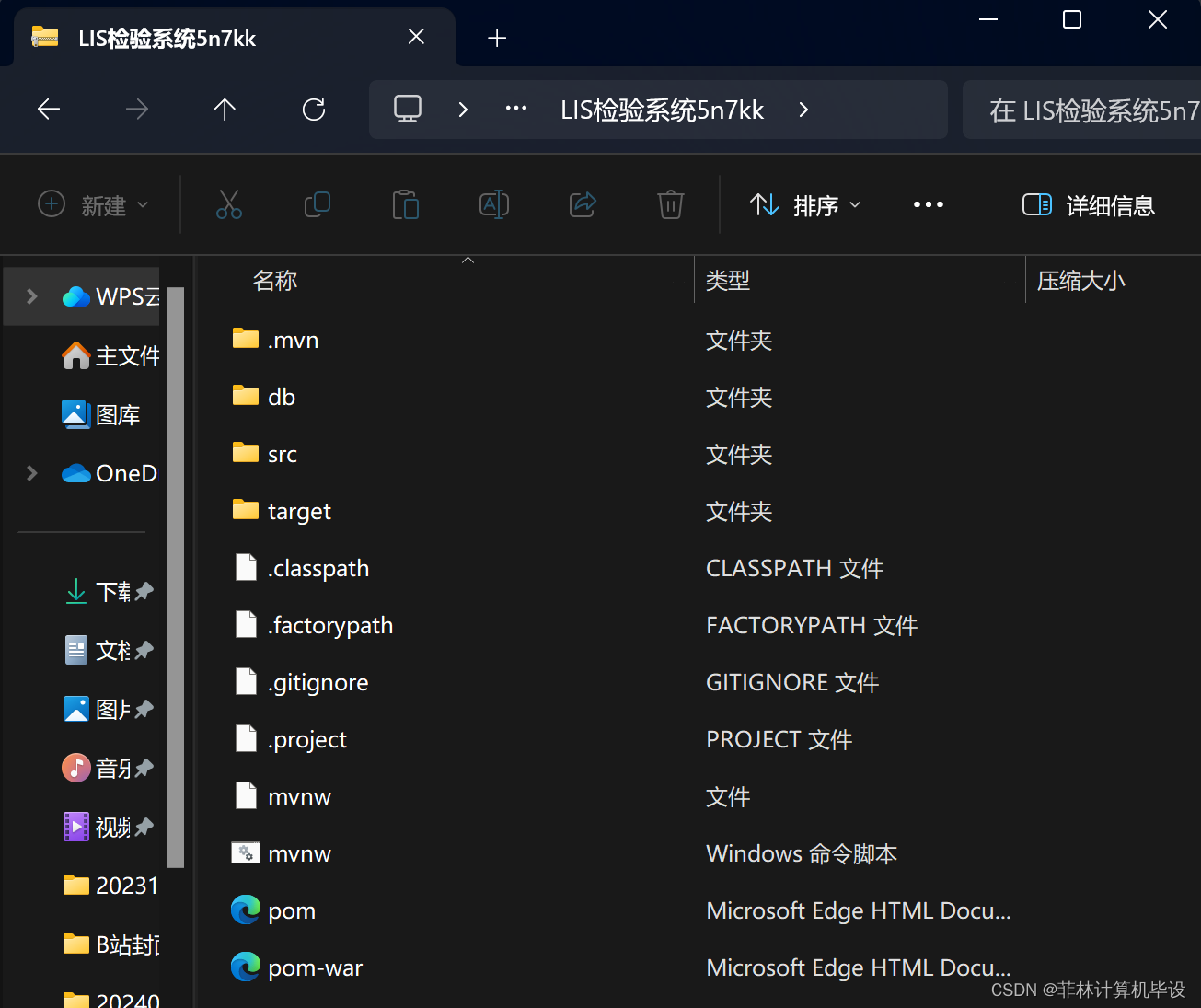This screenshot has height=1008, width=1201.
Task: Go back to the previous folder
Action: [x=48, y=109]
